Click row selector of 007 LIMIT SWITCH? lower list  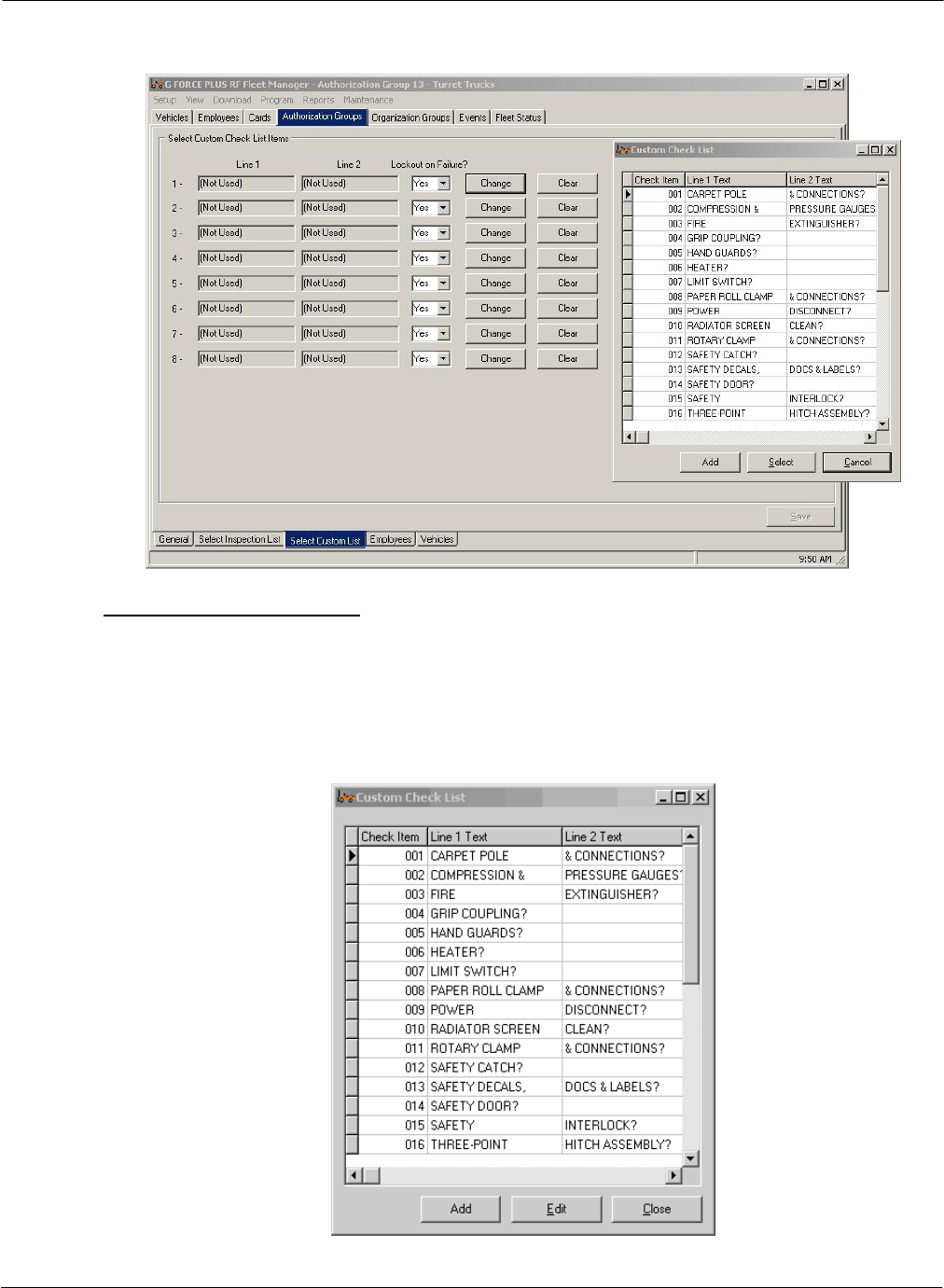(x=352, y=971)
